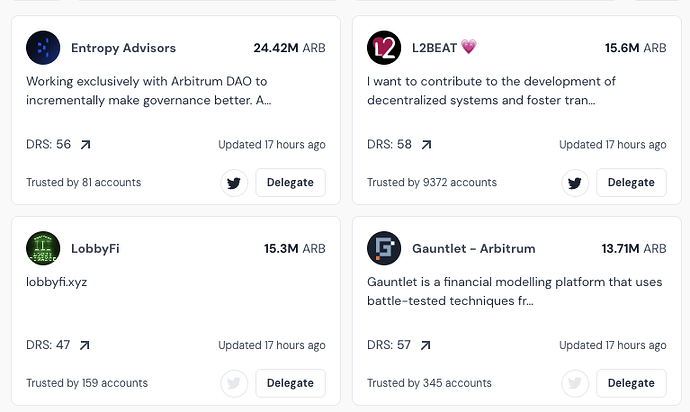The height and width of the screenshot is (412, 690).
Task: Click the LobbyFi avatar icon
Action: click(x=43, y=248)
